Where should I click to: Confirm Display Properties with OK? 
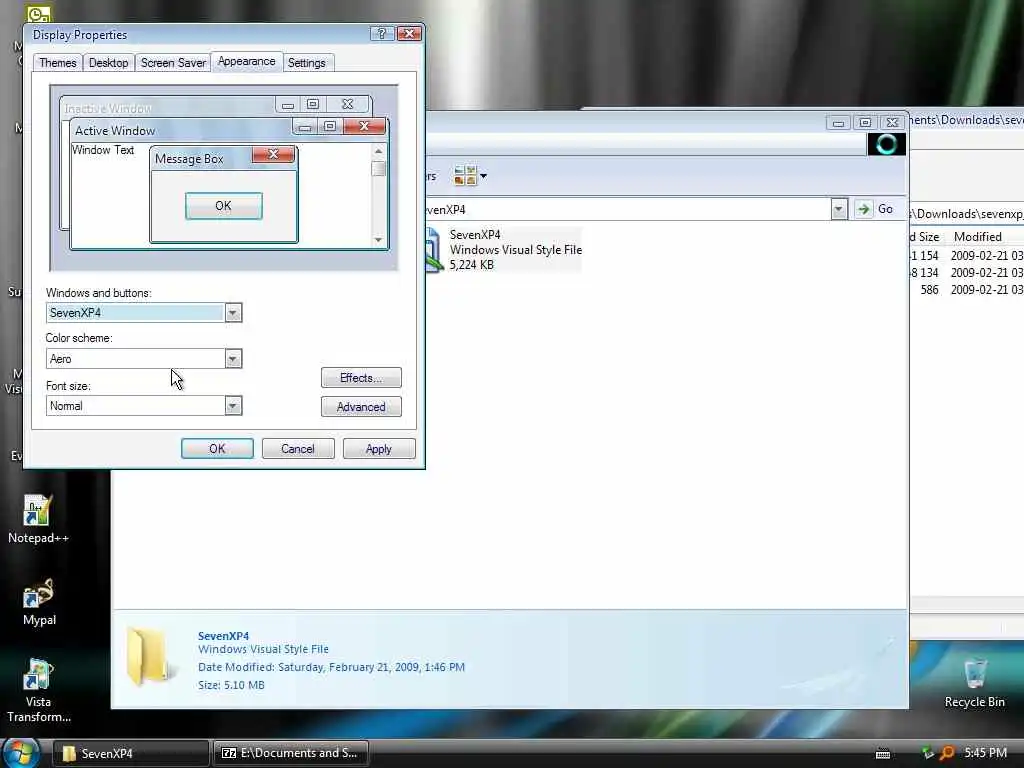pyautogui.click(x=217, y=449)
